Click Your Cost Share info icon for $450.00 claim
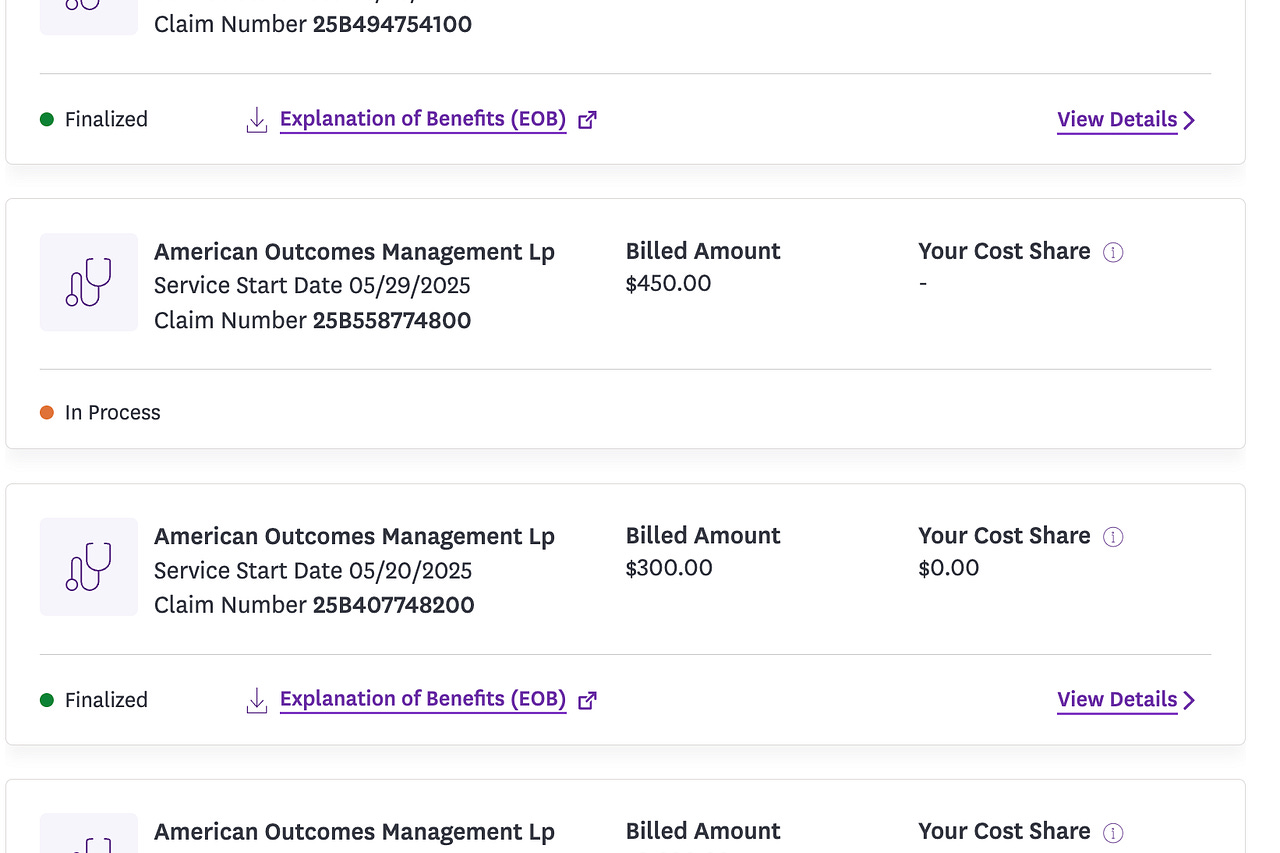 [x=1113, y=252]
